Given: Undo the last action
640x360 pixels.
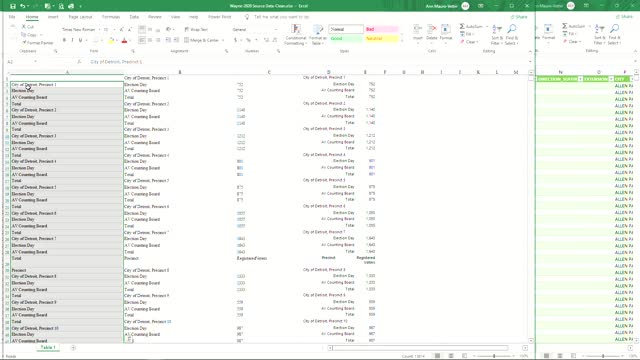Looking at the screenshot, I should [22, 6].
